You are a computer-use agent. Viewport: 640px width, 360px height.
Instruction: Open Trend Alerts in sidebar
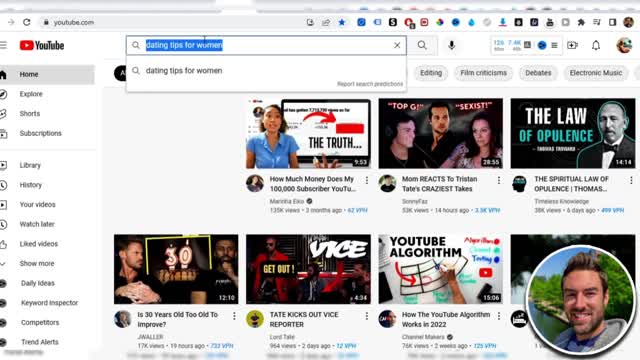40,342
